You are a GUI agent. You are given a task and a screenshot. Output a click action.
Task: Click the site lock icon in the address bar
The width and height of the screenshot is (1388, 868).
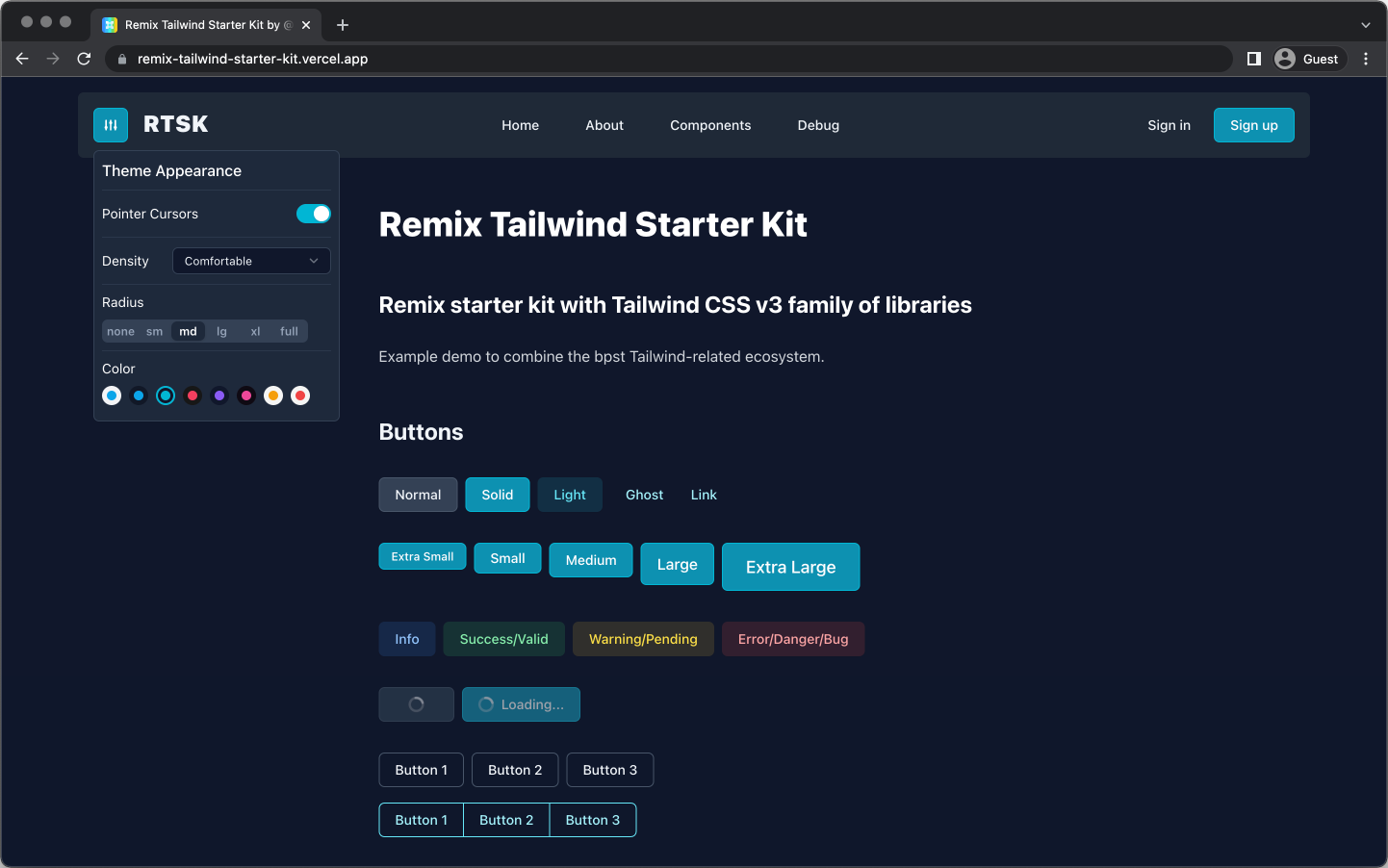[x=122, y=59]
